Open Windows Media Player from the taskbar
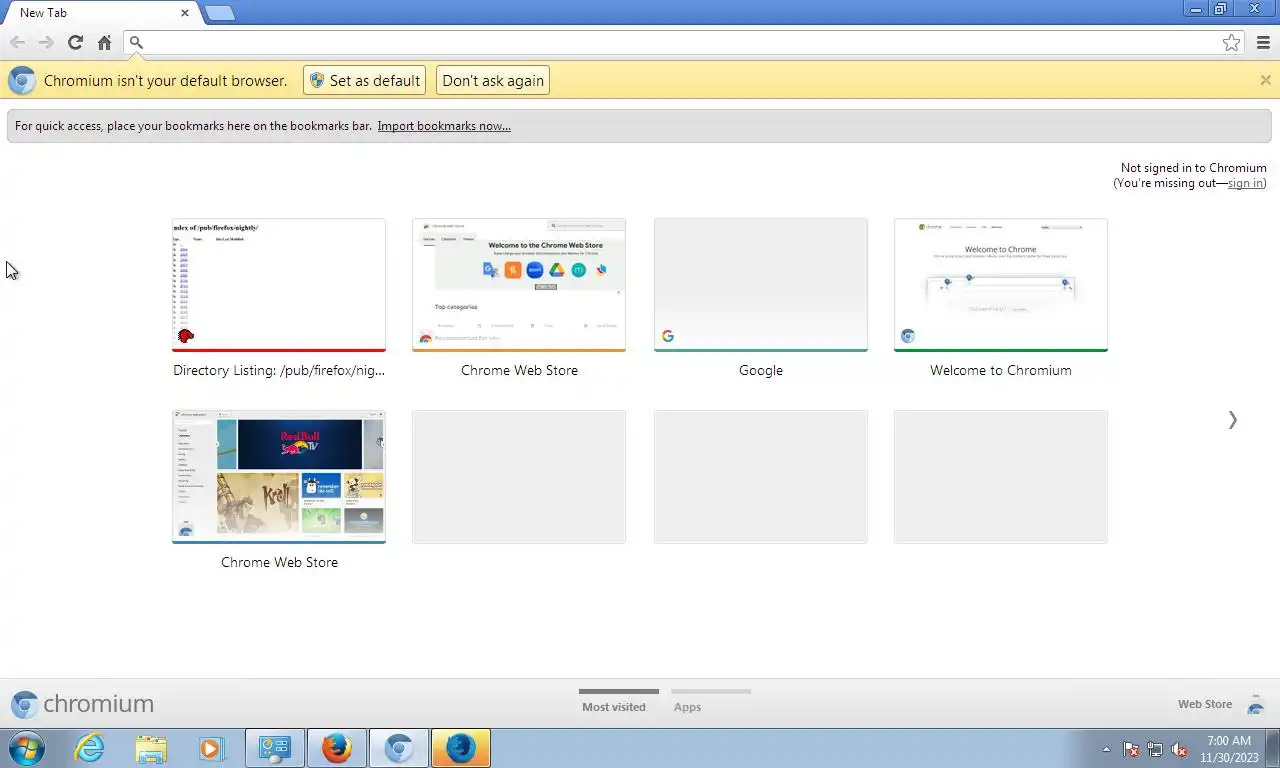Screen dimensions: 1280x768 click(211, 748)
